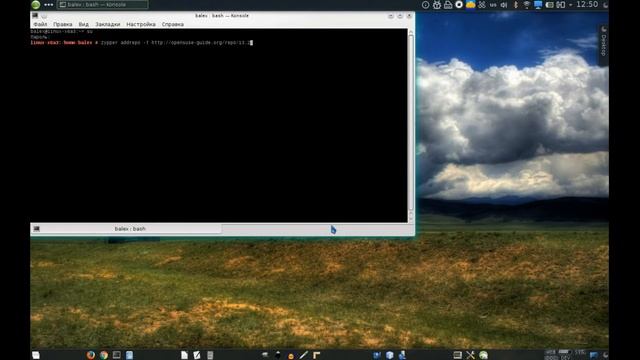640x360 pixels.
Task: Open the blue document icon in bottom dock
Action: click(129, 355)
